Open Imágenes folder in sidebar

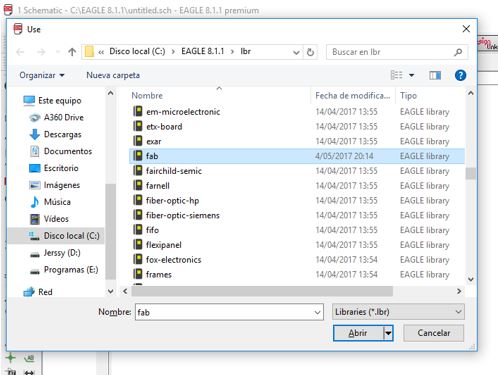coord(55,185)
